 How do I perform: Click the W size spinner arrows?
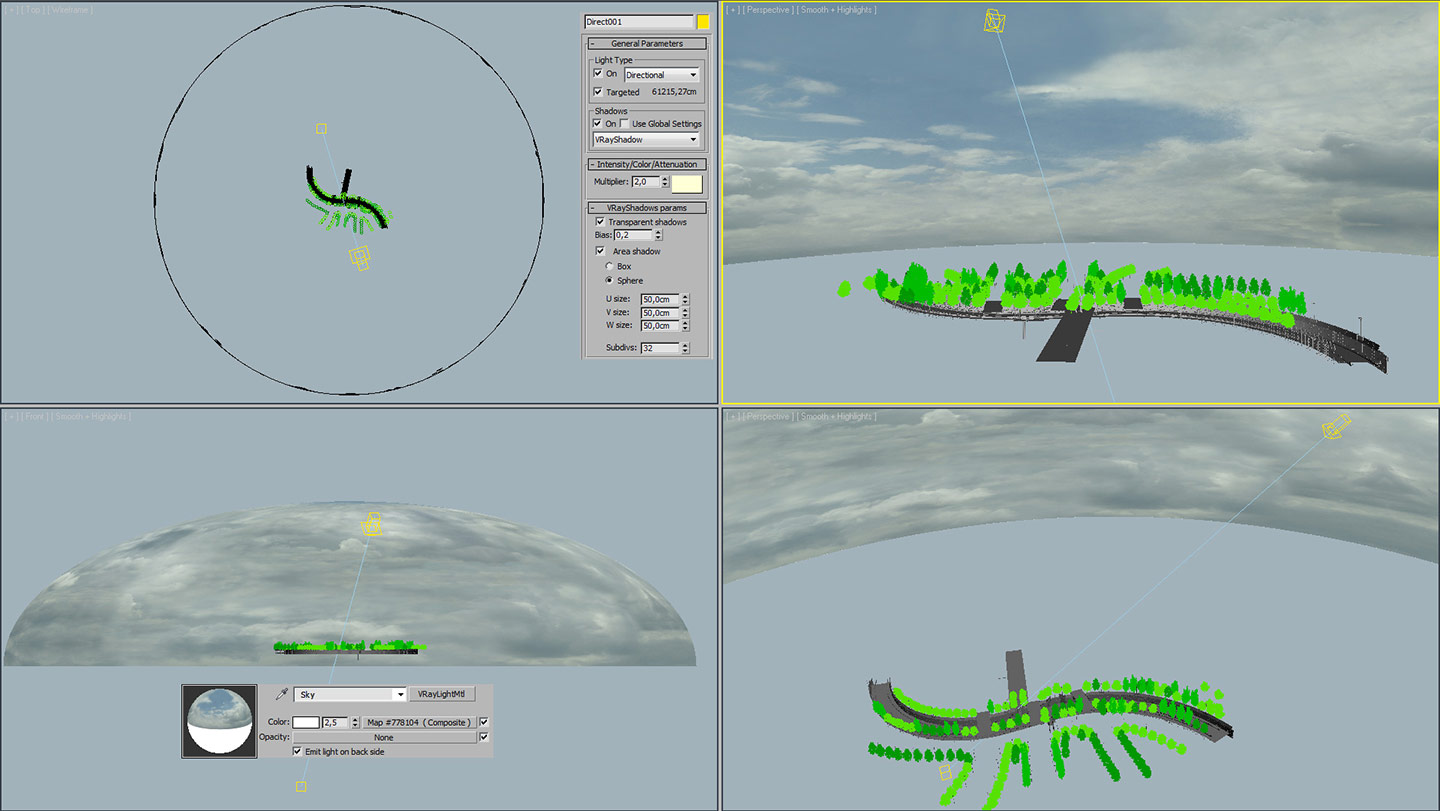685,326
